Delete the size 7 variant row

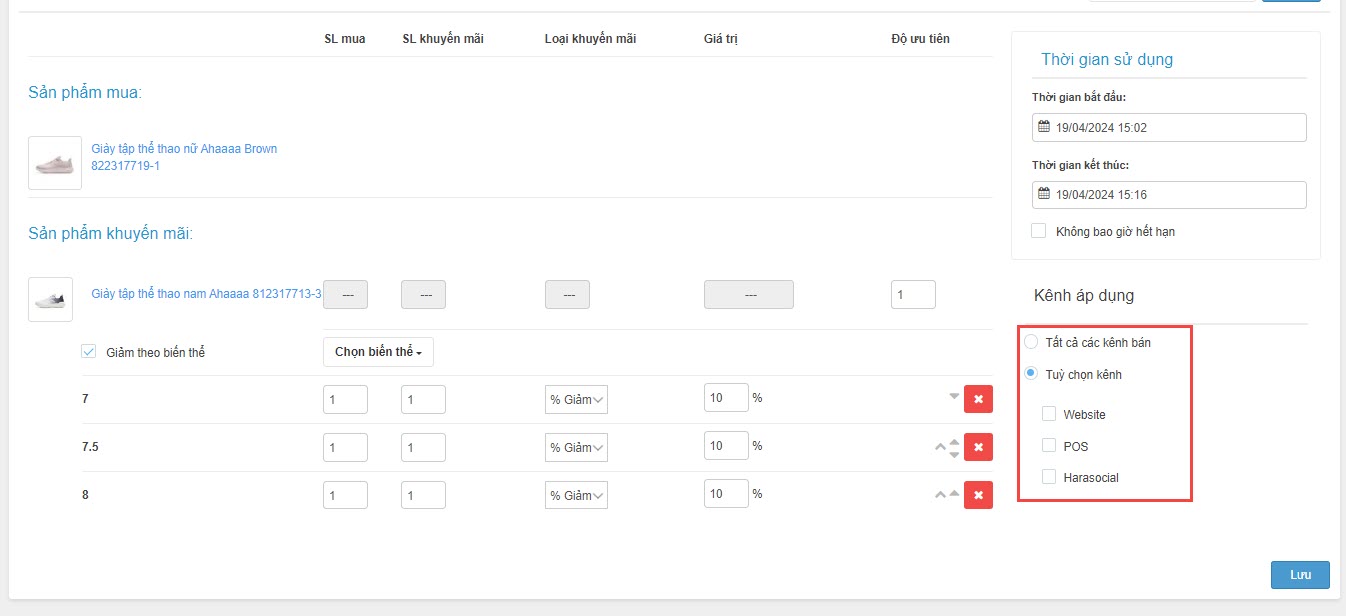pyautogui.click(x=978, y=399)
